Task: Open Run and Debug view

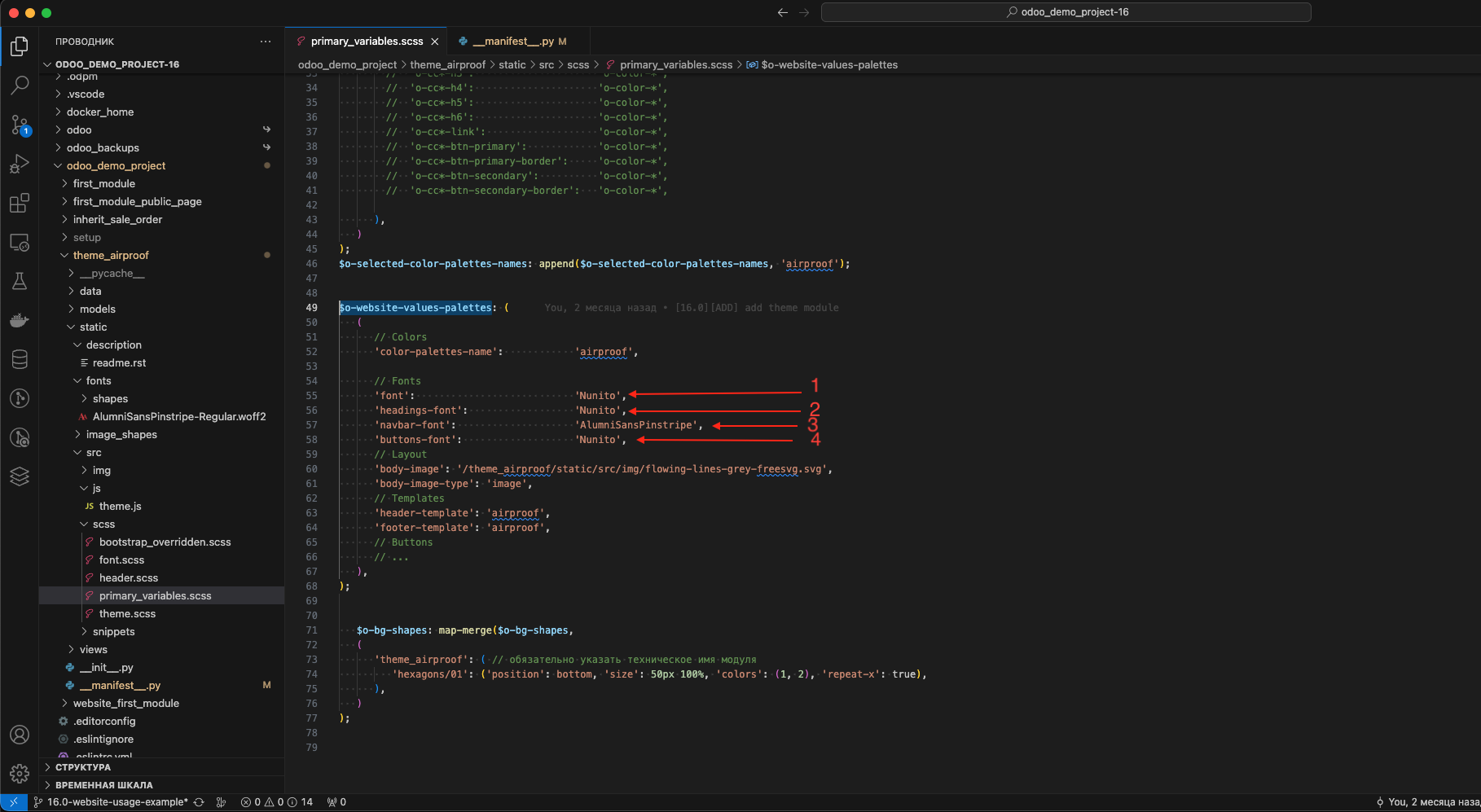Action: 20,164
